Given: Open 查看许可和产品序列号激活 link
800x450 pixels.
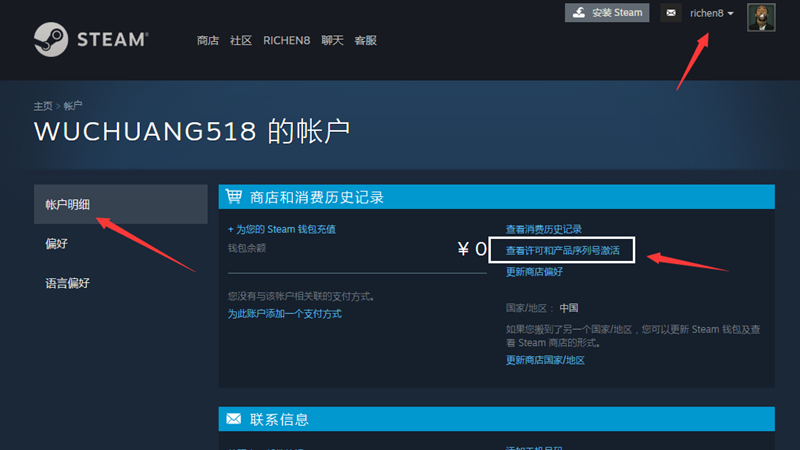Looking at the screenshot, I should [x=562, y=250].
